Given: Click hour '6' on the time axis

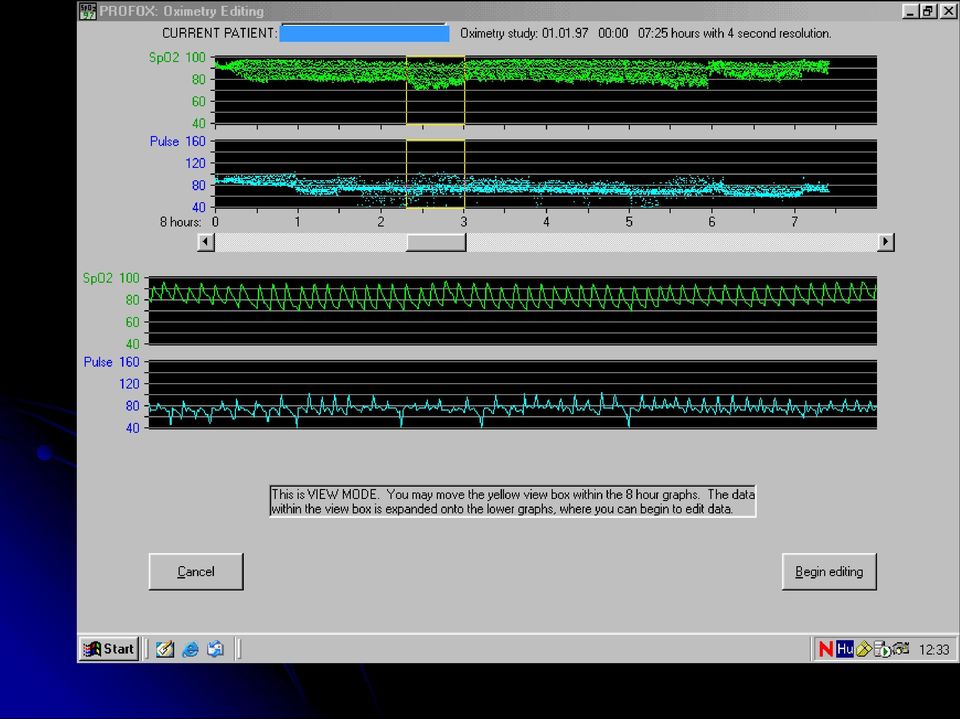Looking at the screenshot, I should (x=711, y=222).
